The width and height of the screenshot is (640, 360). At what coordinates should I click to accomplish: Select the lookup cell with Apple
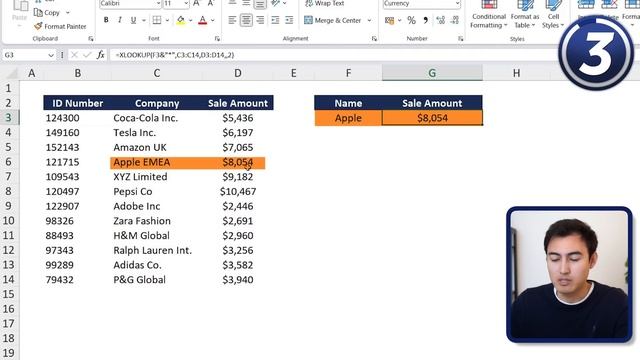point(348,118)
